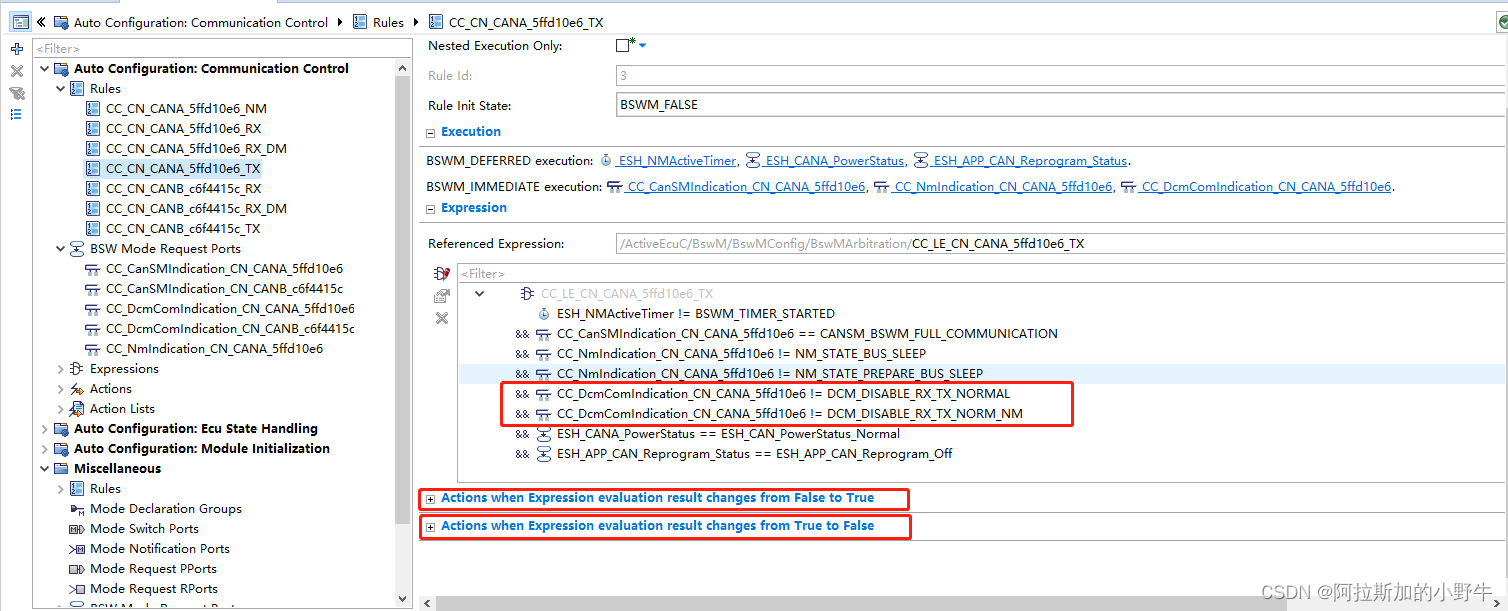Click the clear filter icon in left toolbar
This screenshot has width=1508, height=611.
click(16, 92)
